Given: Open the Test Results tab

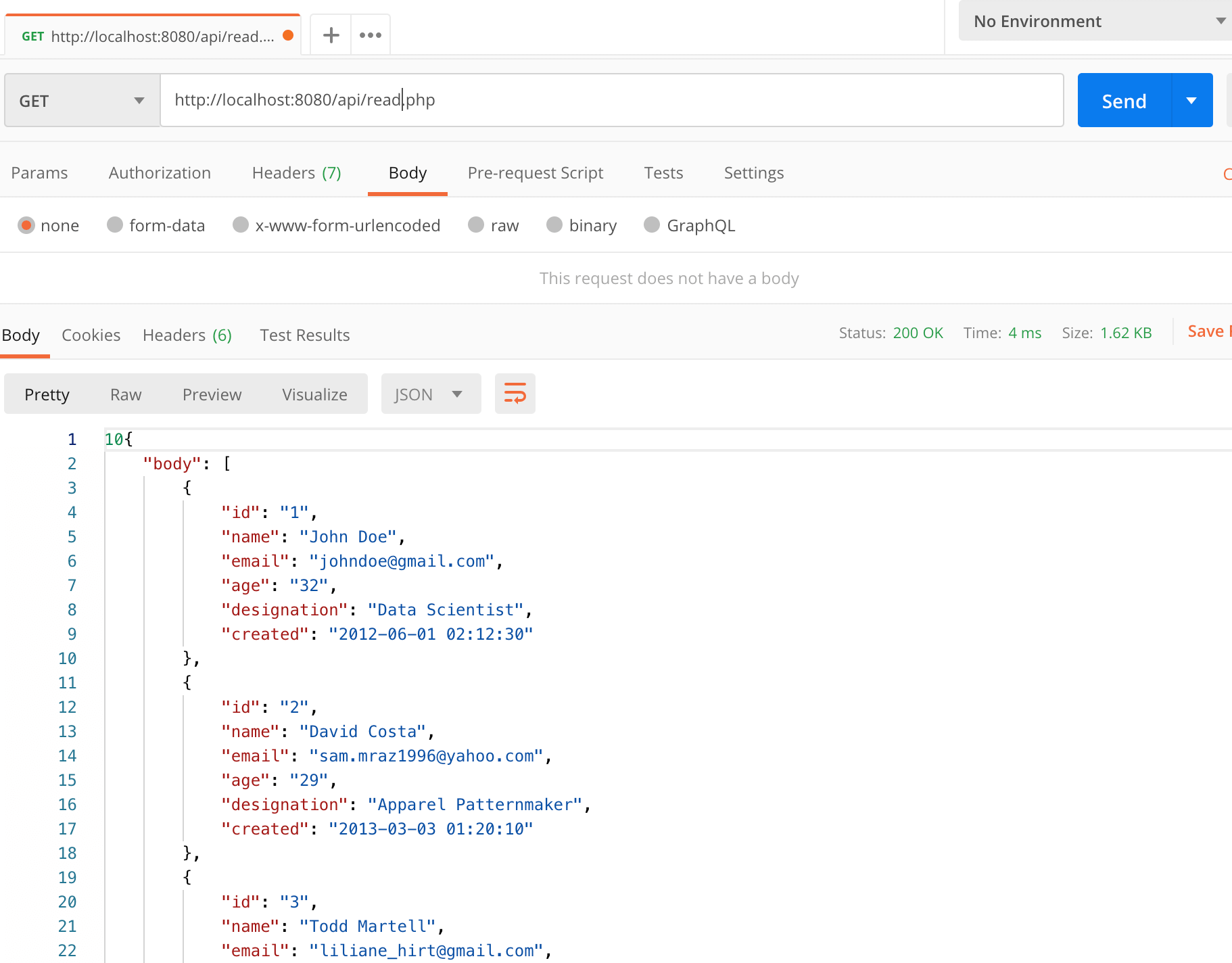Looking at the screenshot, I should click(305, 335).
